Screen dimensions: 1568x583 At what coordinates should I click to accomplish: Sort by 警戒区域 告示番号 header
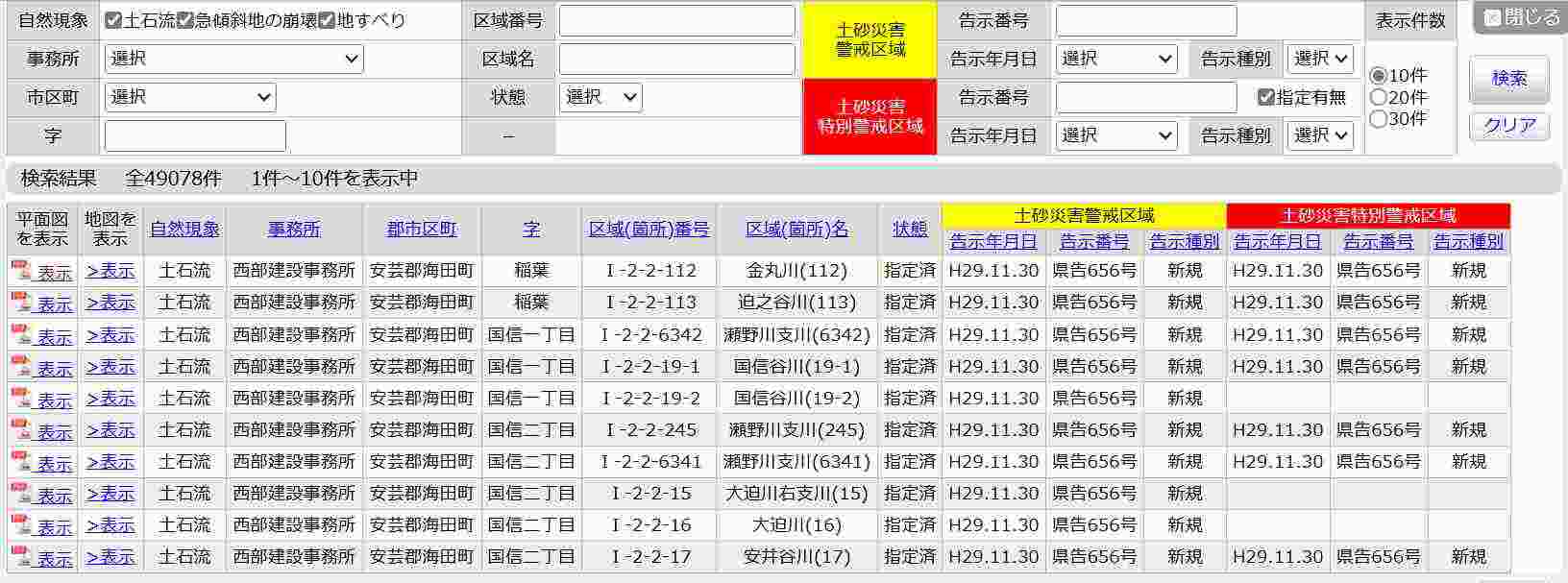[x=1094, y=242]
